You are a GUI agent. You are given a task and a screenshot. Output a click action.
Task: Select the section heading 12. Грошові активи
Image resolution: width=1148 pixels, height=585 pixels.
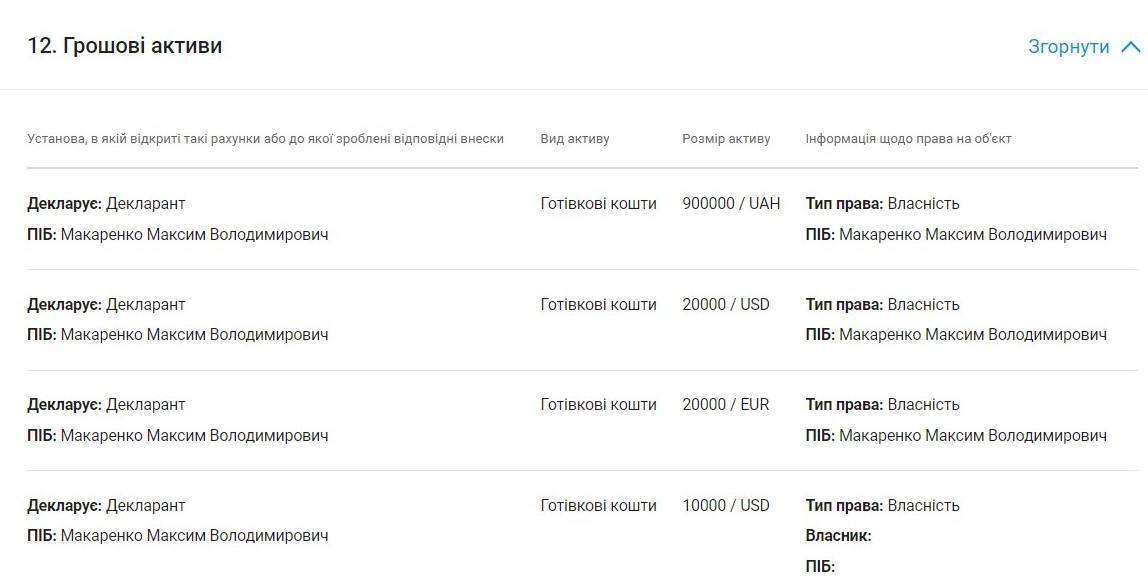coord(124,45)
